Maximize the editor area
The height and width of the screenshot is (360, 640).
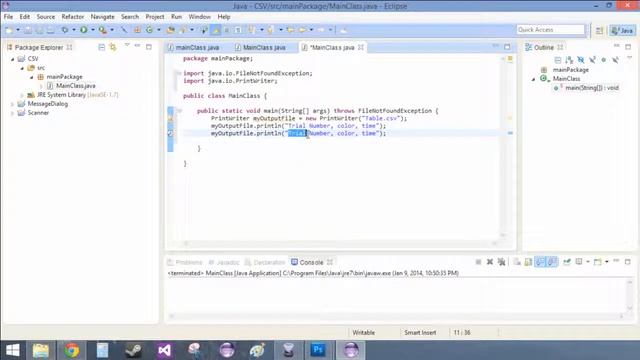(x=507, y=47)
